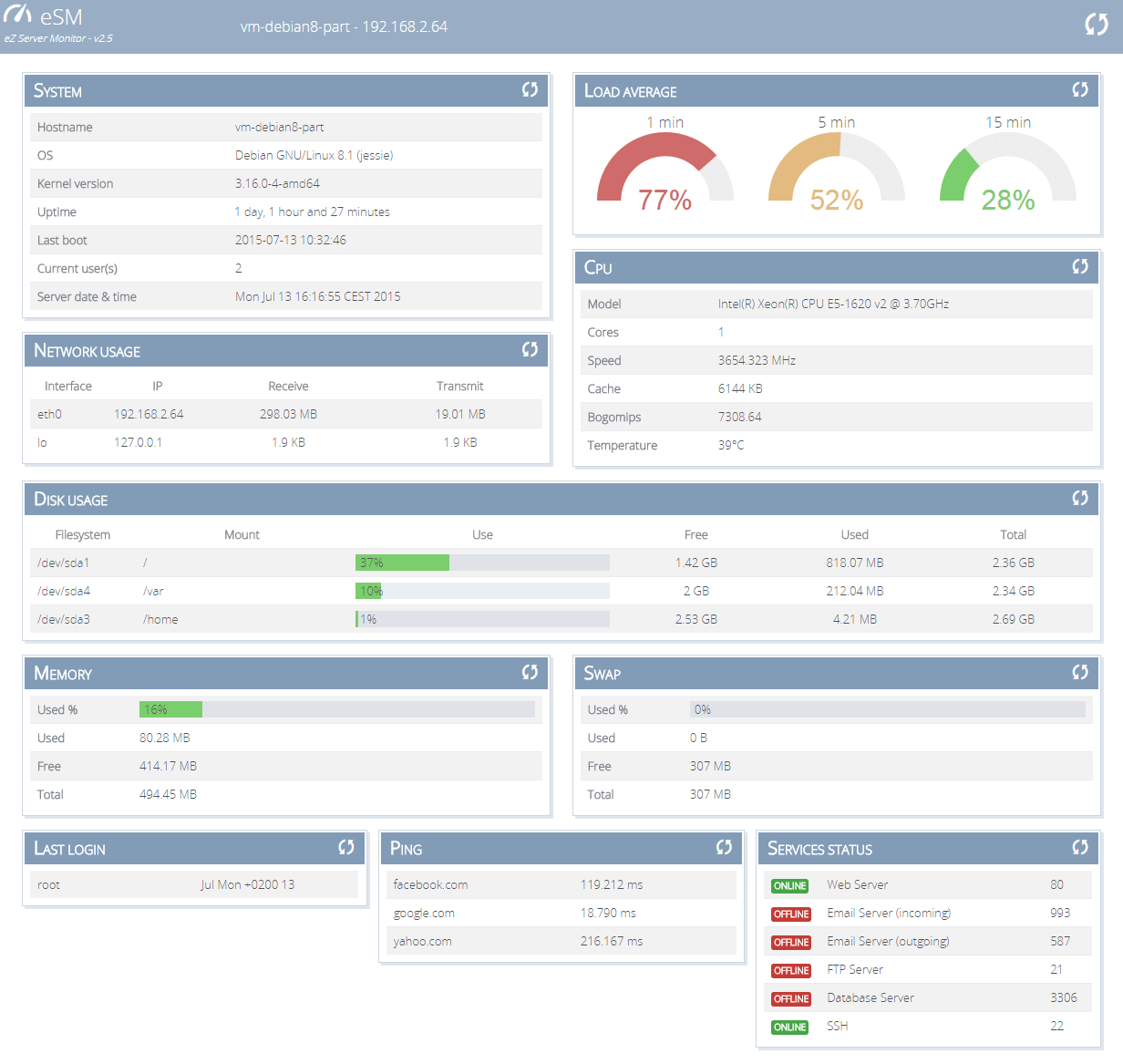Click the 15 min load gauge
The height and width of the screenshot is (1064, 1123).
point(1007,170)
